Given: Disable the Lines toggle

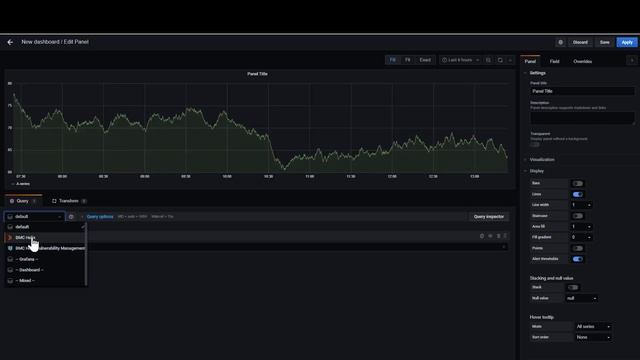Looking at the screenshot, I should click(578, 194).
